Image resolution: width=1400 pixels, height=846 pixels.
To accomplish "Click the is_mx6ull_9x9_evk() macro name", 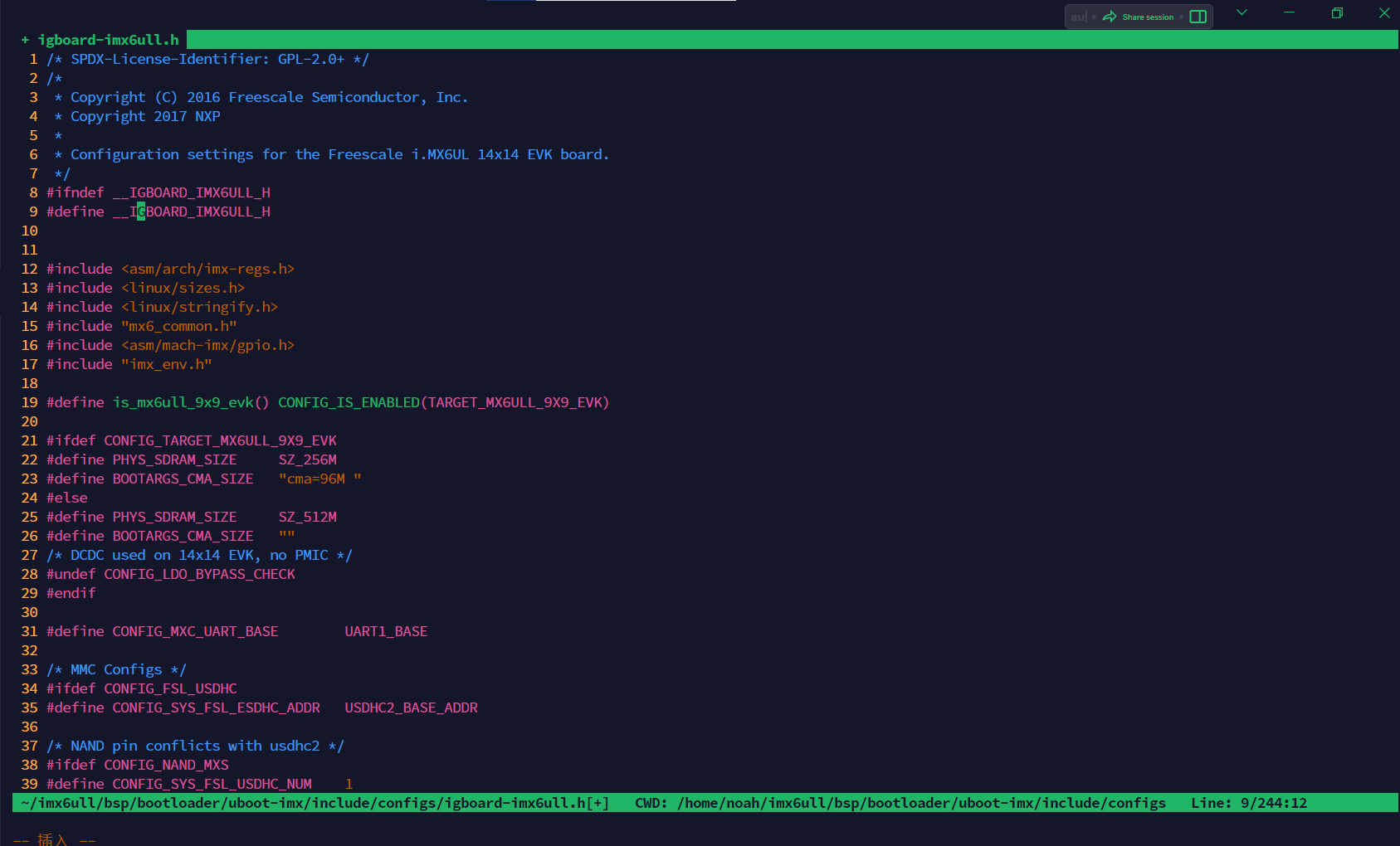I will [x=191, y=402].
